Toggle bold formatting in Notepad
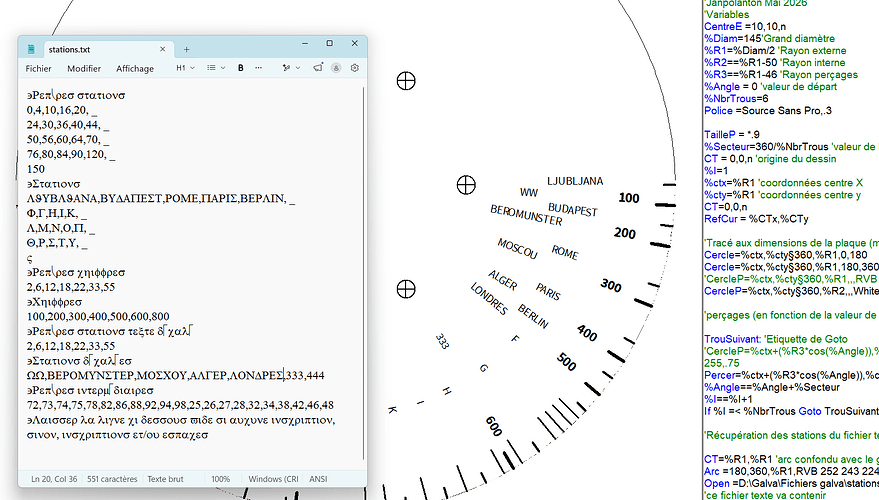Viewport: 879px width, 500px height. point(240,68)
